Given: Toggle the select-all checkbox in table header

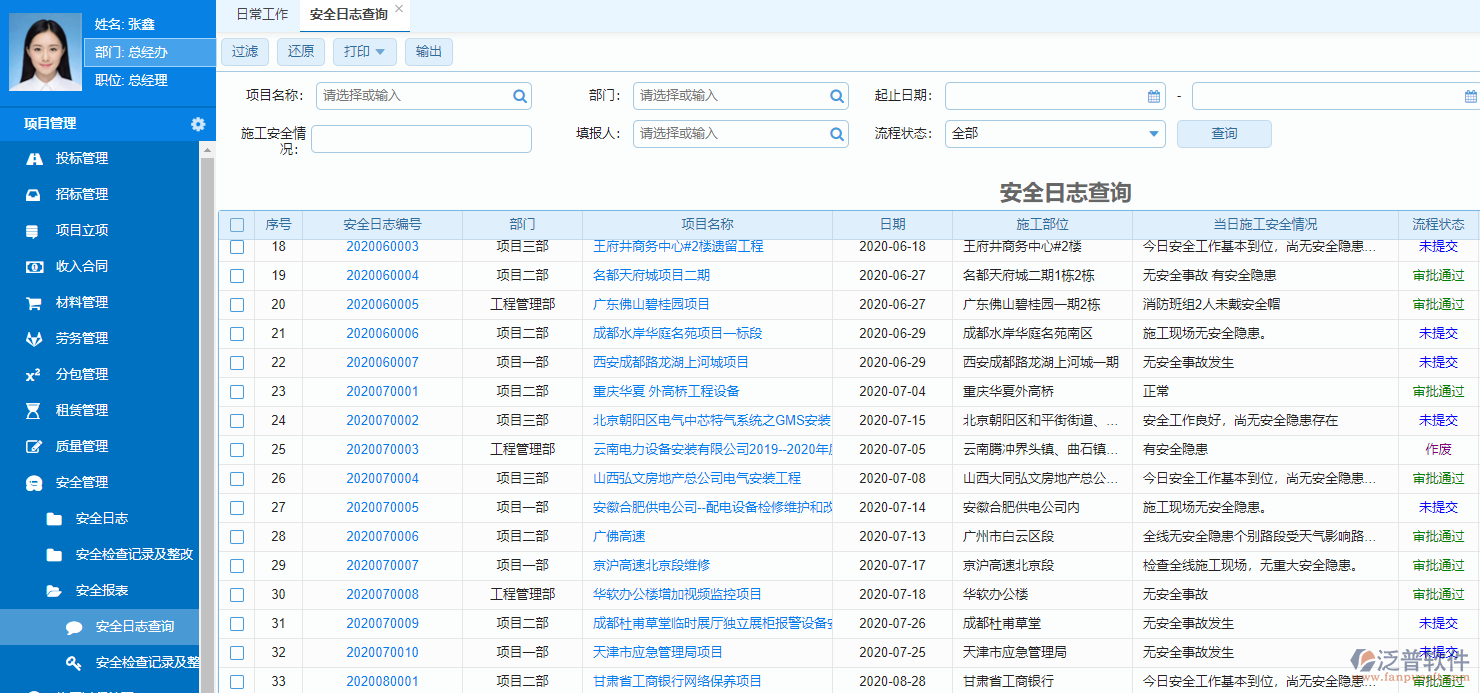Looking at the screenshot, I should (x=236, y=224).
